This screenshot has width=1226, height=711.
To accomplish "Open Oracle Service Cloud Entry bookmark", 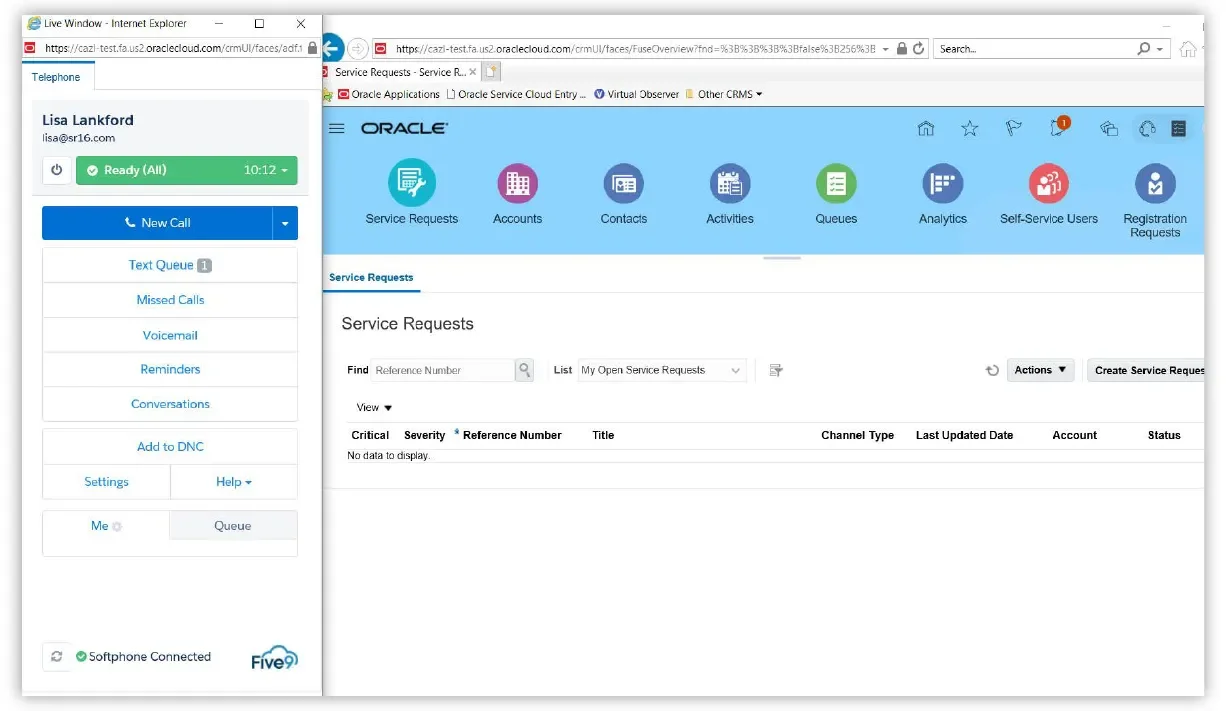I will (516, 94).
